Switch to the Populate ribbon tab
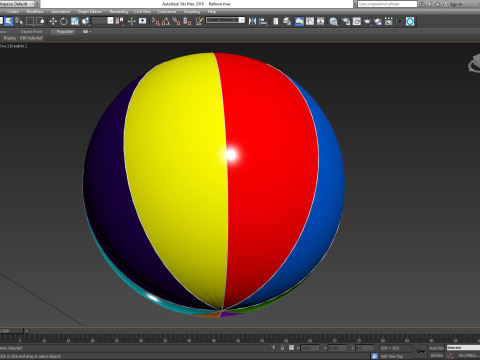480x360 pixels. tap(64, 32)
